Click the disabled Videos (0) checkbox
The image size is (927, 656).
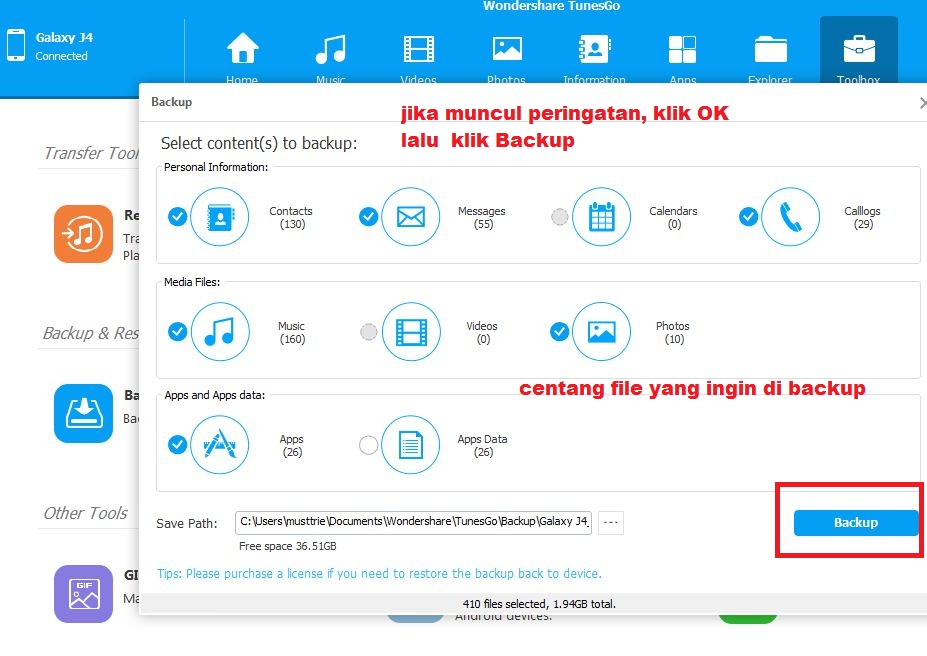368,332
